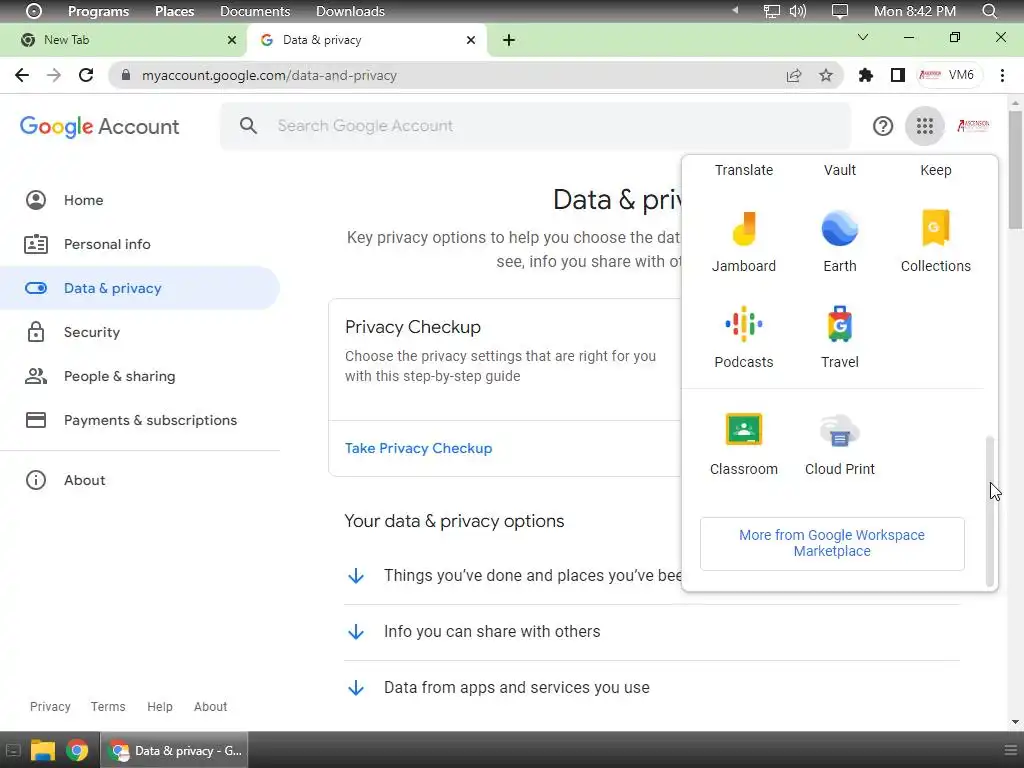Image resolution: width=1024 pixels, height=768 pixels.
Task: Click the share page icon in address bar
Action: (793, 75)
